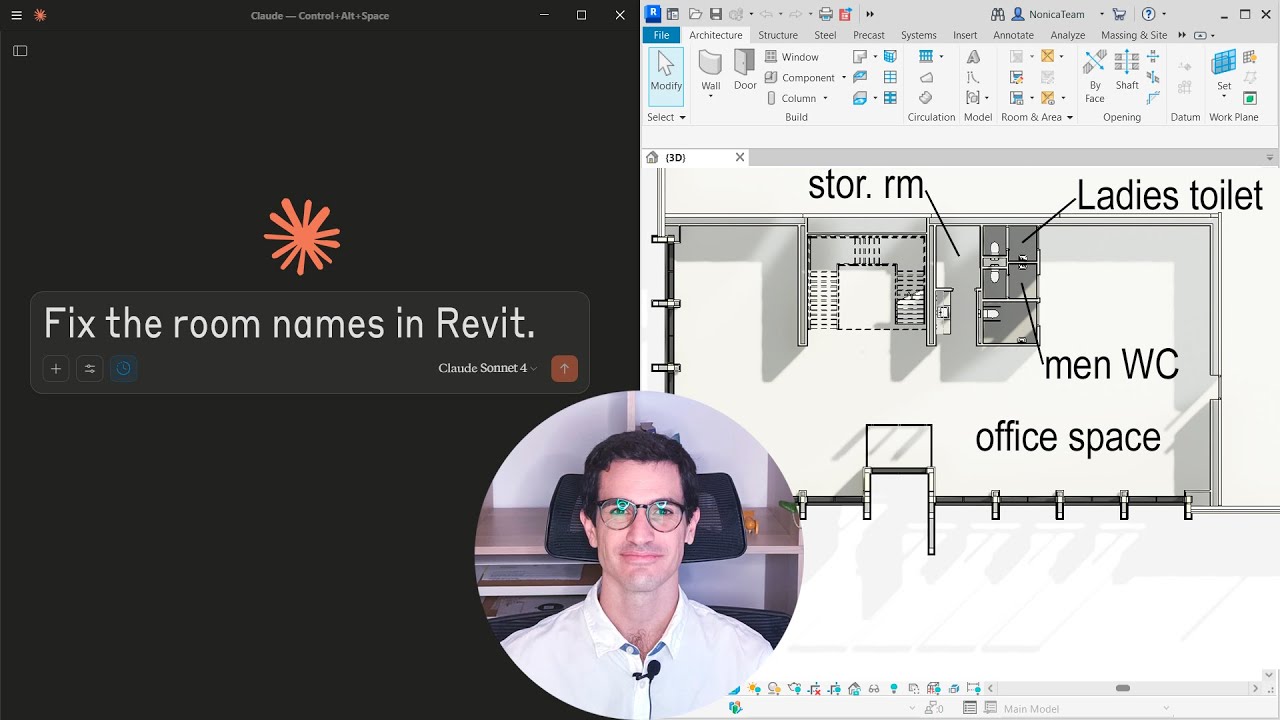
Task: Activate the {3D} view tab
Action: coord(676,157)
